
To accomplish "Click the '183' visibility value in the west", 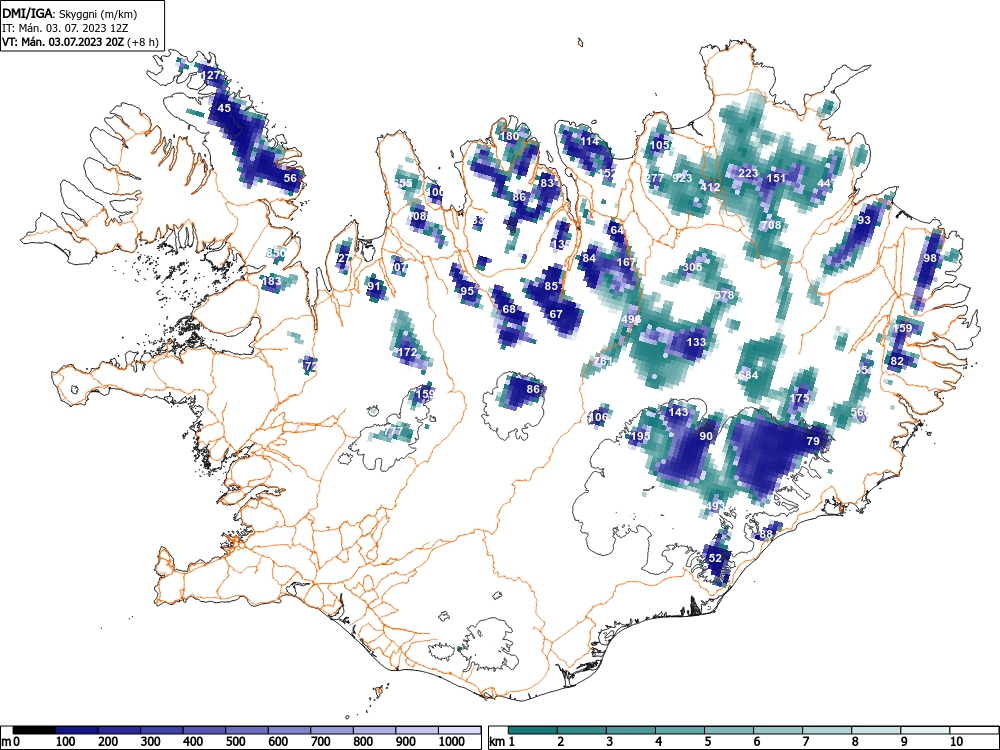I will point(271,281).
